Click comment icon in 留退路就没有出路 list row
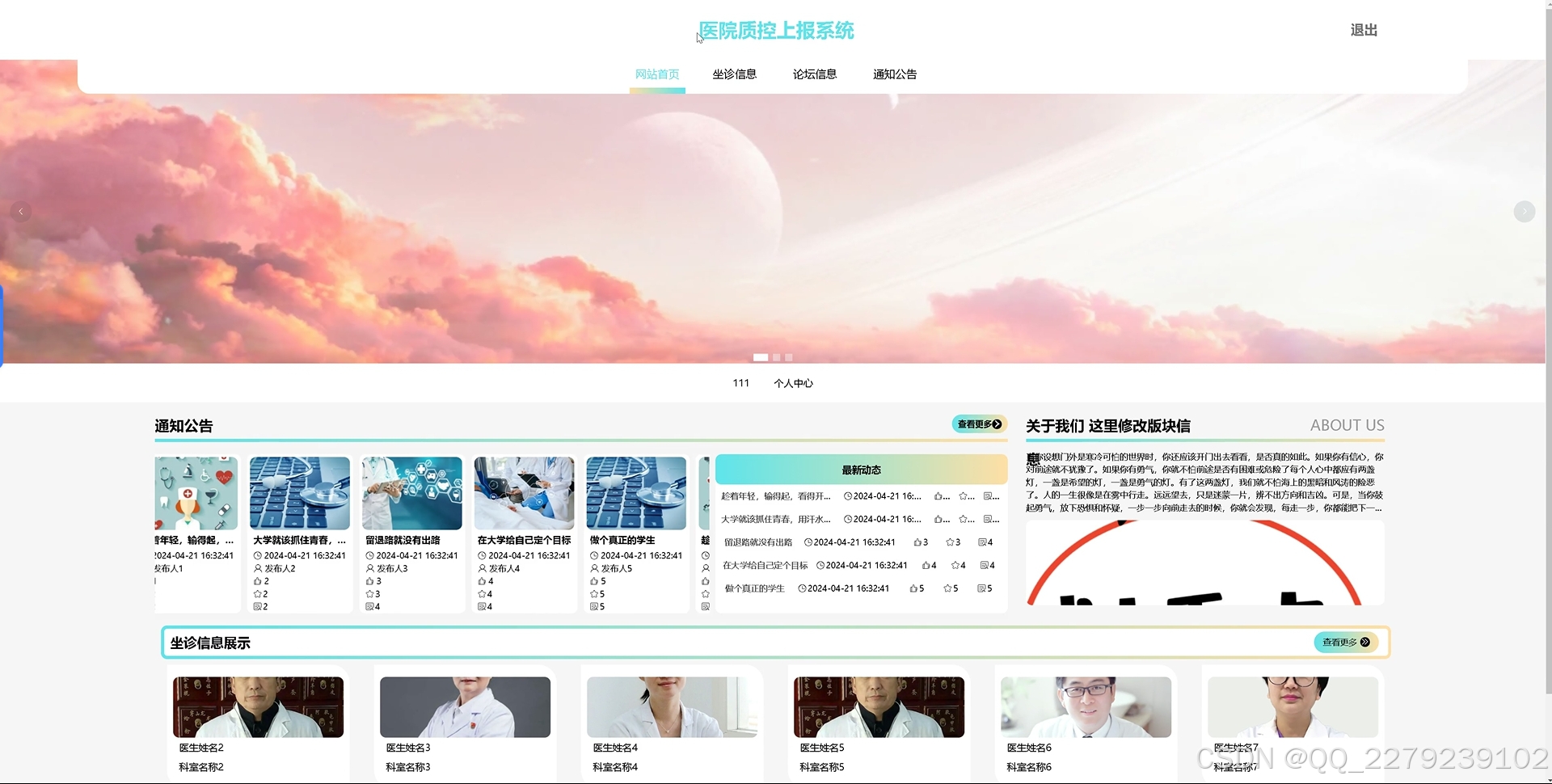Image resolution: width=1552 pixels, height=784 pixels. (x=982, y=542)
